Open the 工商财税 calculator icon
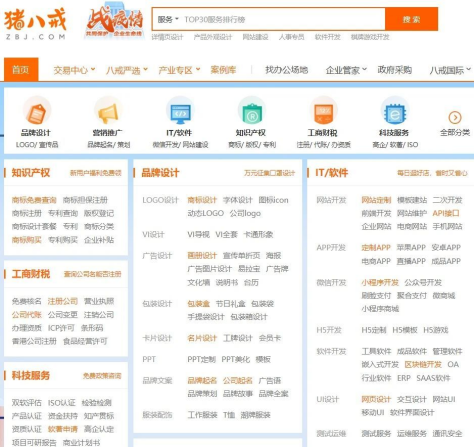Viewport: 475px width, 447px height. pos(323,110)
